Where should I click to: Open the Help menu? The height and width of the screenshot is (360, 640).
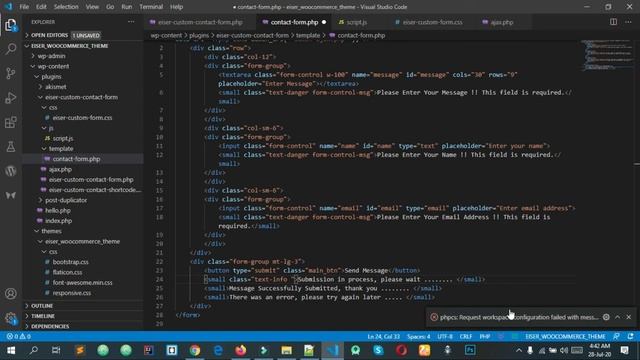(176, 7)
